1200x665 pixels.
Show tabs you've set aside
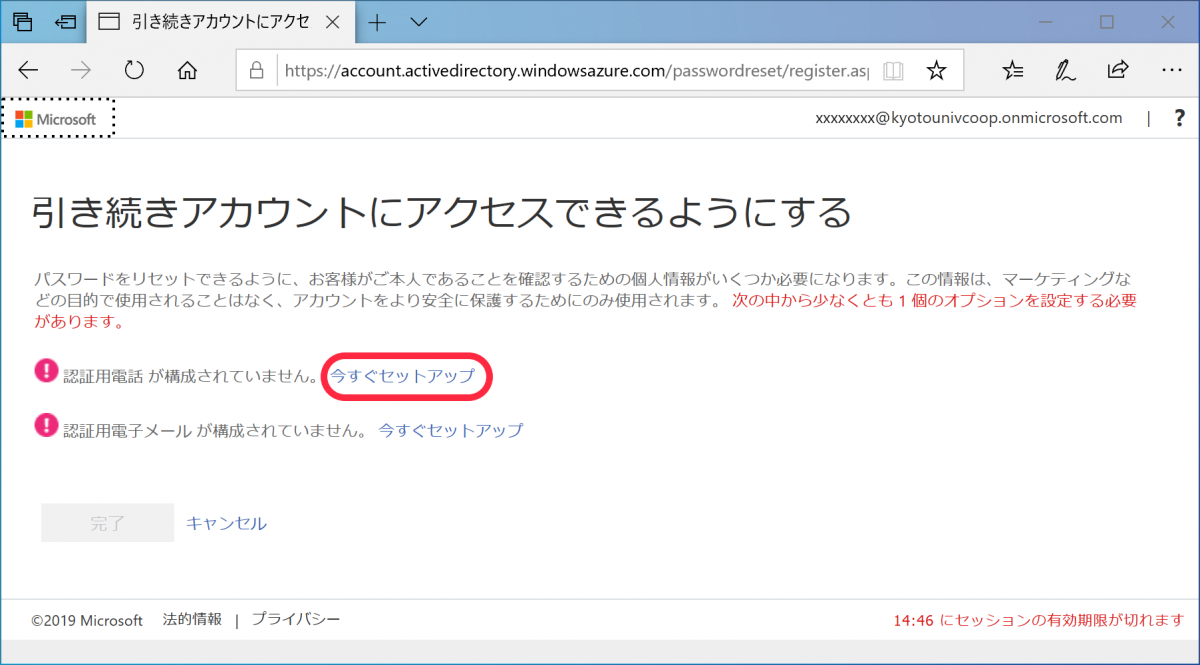[x=22, y=21]
